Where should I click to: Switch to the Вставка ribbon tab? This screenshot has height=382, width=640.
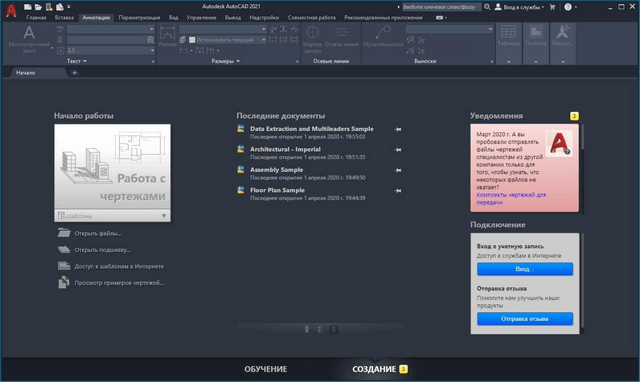64,18
